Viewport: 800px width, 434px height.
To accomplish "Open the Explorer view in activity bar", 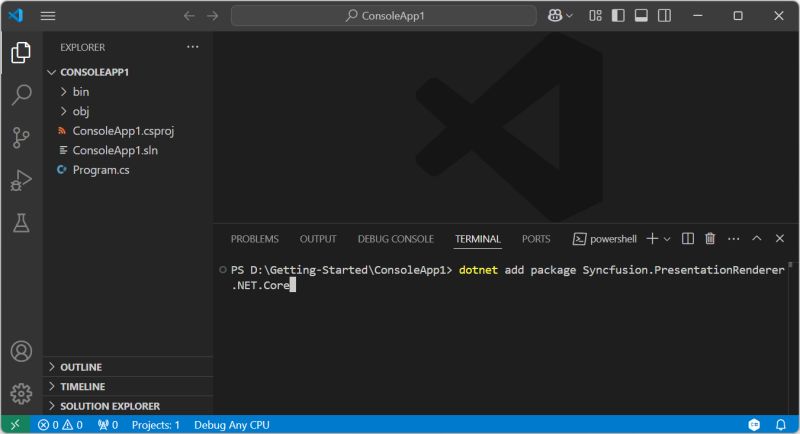I will (x=21, y=53).
